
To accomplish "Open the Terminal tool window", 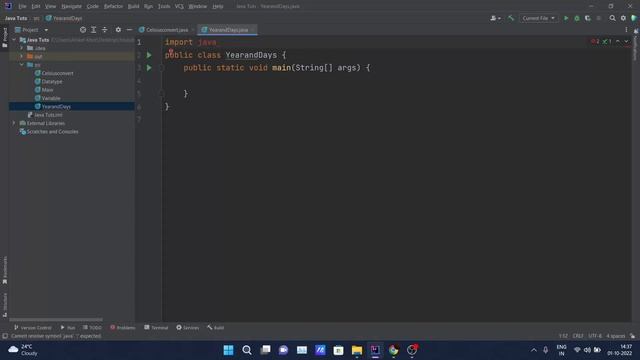I will tap(156, 328).
